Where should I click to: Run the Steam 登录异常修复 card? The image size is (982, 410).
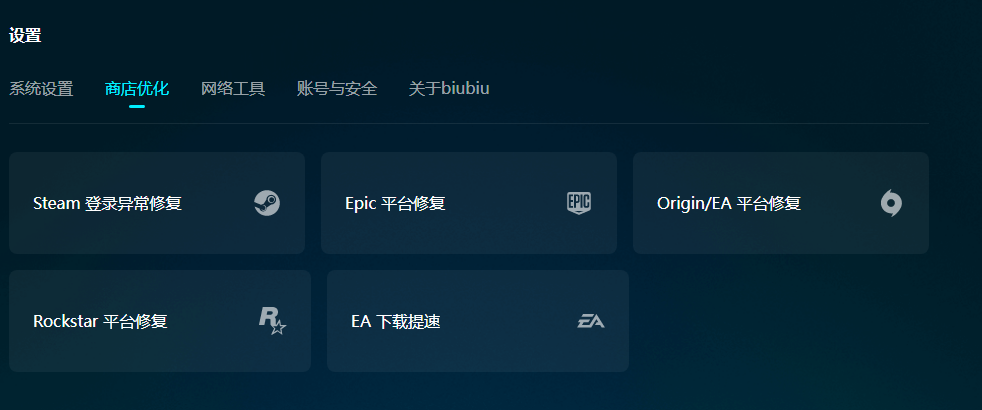pyautogui.click(x=157, y=203)
